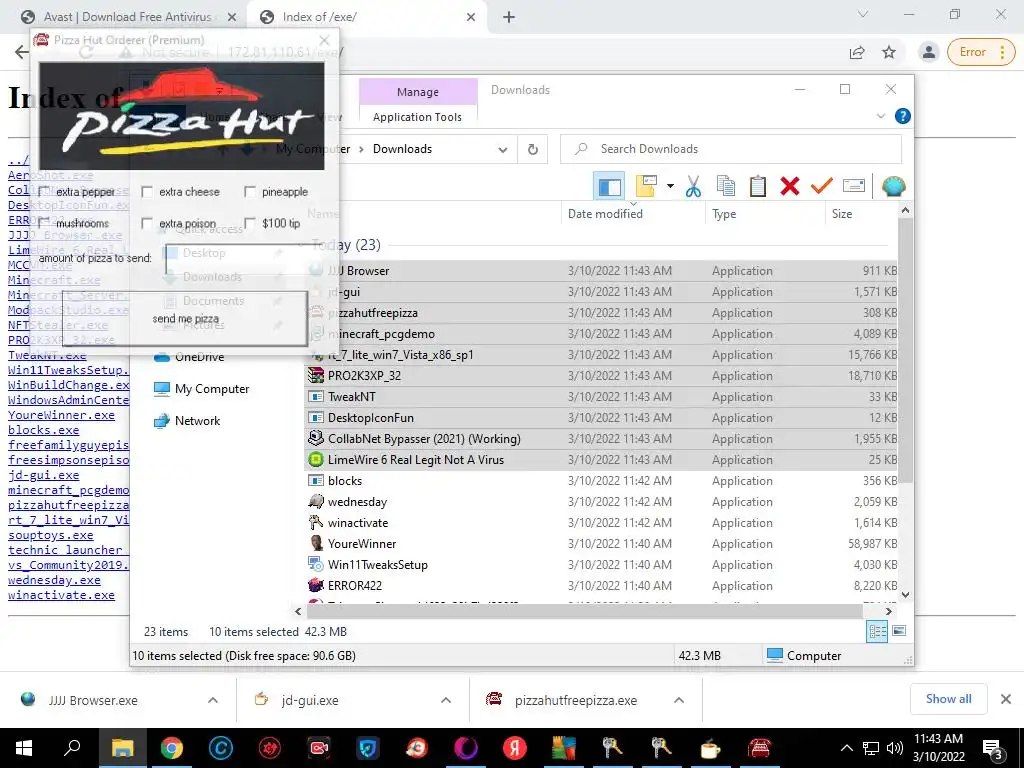The width and height of the screenshot is (1024, 768).
Task: Click the folder options icon in Explorer toolbar
Action: pos(646,186)
